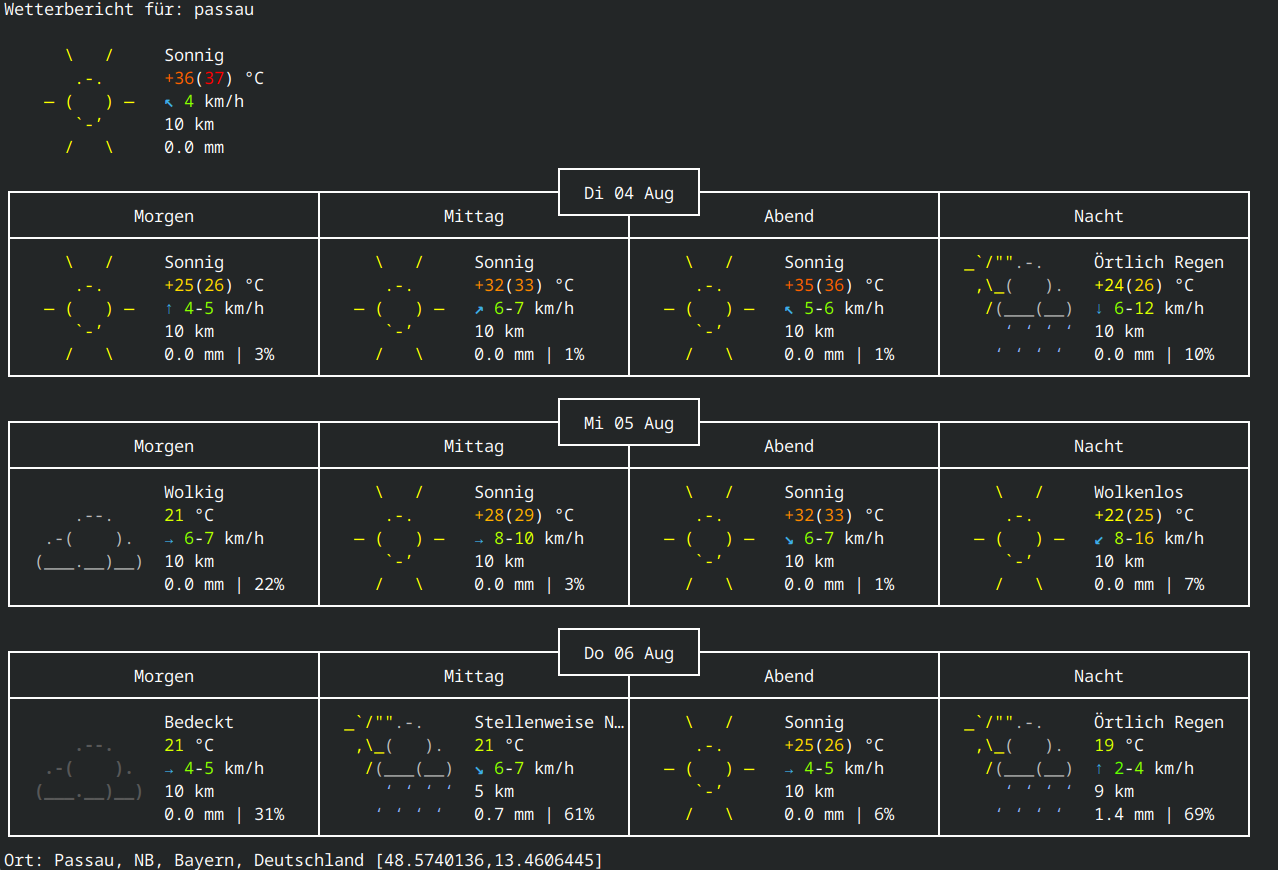This screenshot has width=1278, height=870.
Task: Click the rain cloud icon for Do 06 Aug Nacht
Action: (1019, 769)
